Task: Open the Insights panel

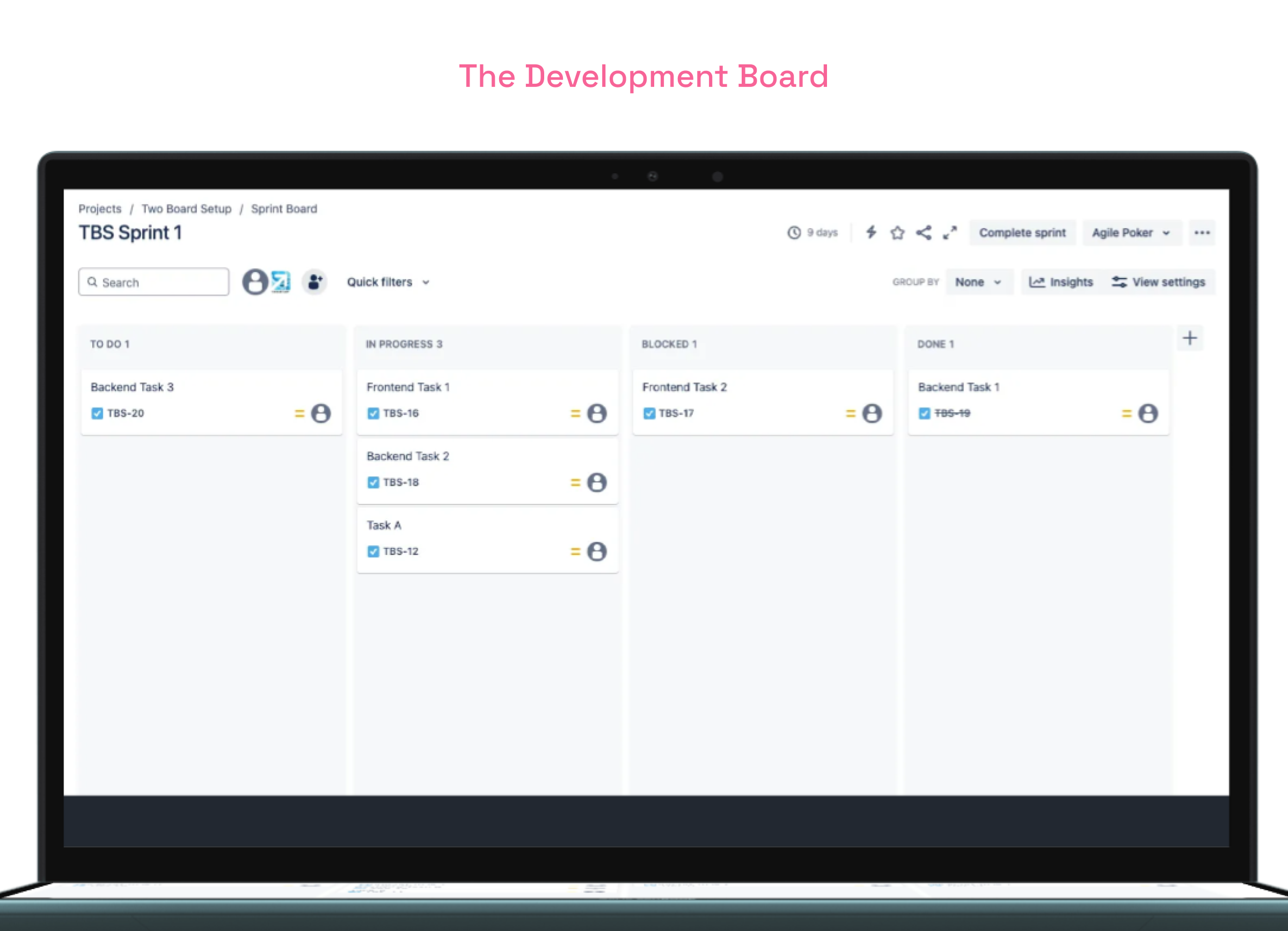Action: [x=1061, y=282]
